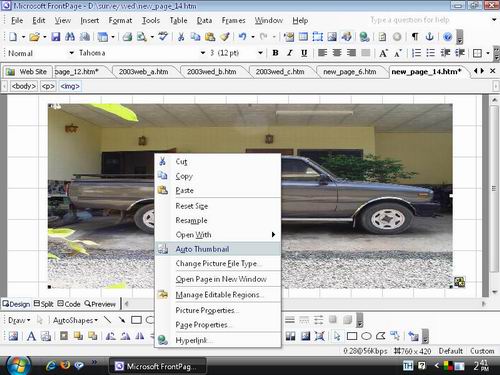Choose Picture Properties in context menu
Image resolution: width=500 pixels, height=375 pixels.
[218, 310]
